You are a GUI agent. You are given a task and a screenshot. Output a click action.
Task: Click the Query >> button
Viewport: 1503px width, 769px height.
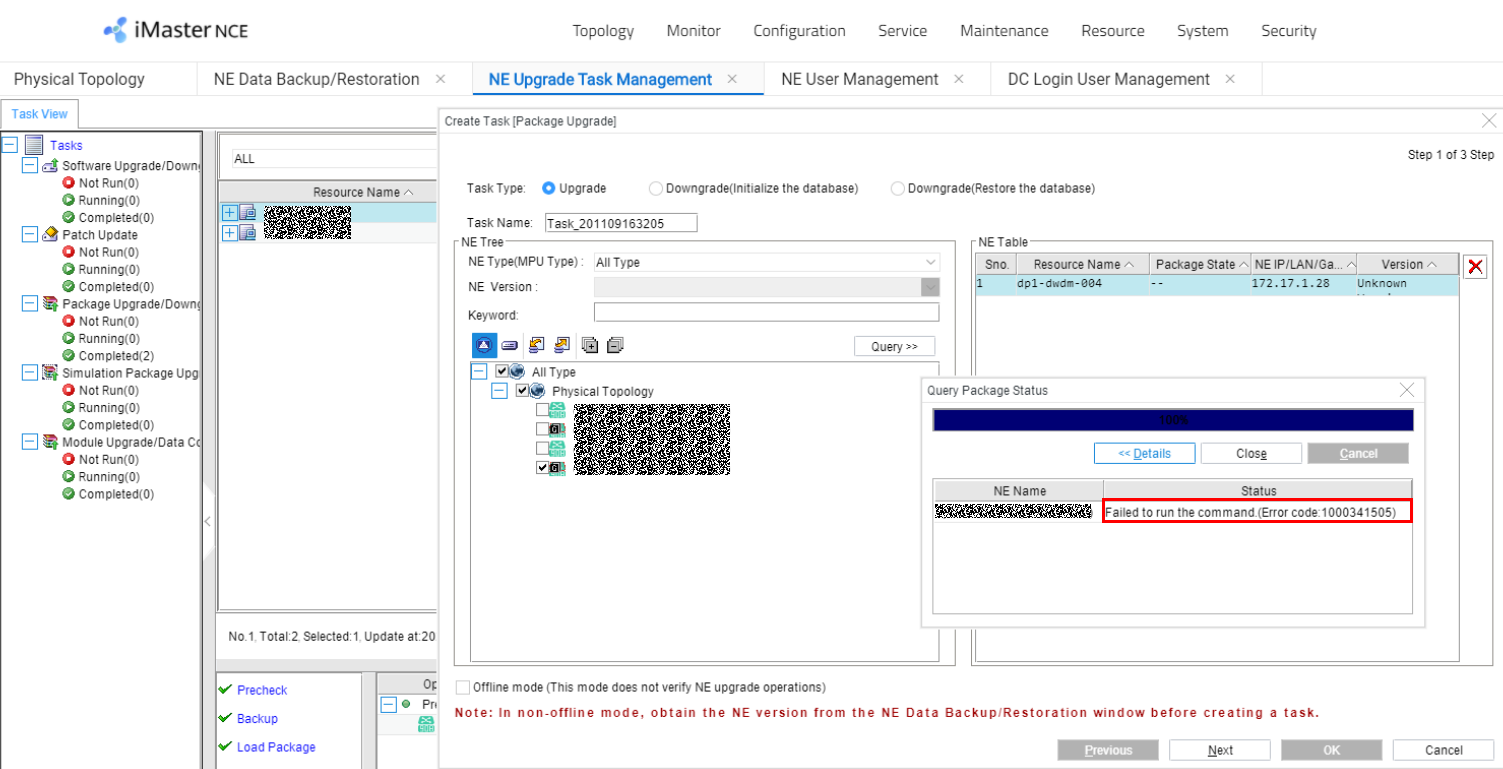pyautogui.click(x=894, y=347)
